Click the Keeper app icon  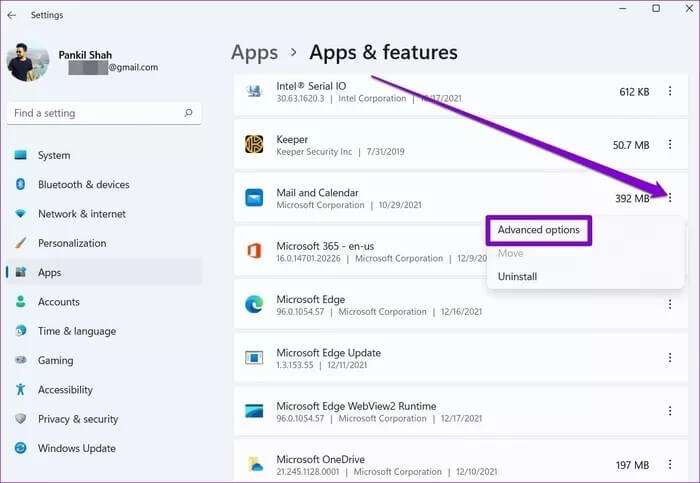pyautogui.click(x=254, y=145)
